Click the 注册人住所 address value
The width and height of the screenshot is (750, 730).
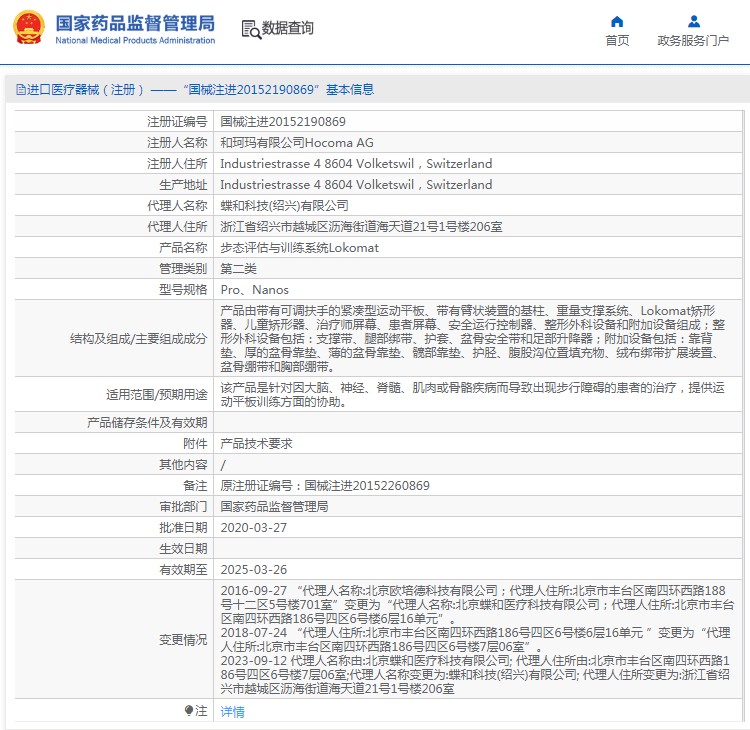(x=356, y=164)
